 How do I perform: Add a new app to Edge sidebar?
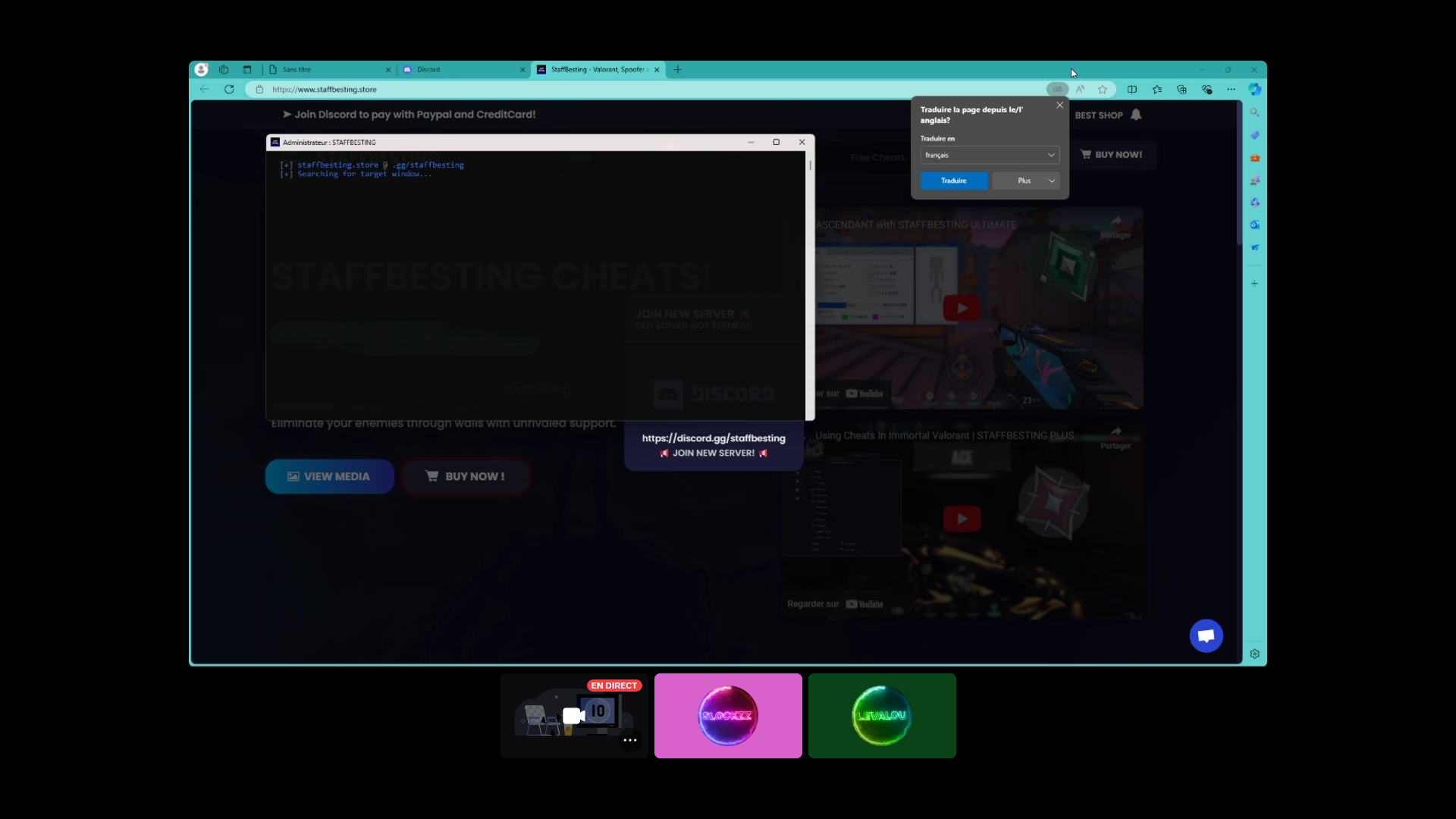pos(1255,284)
